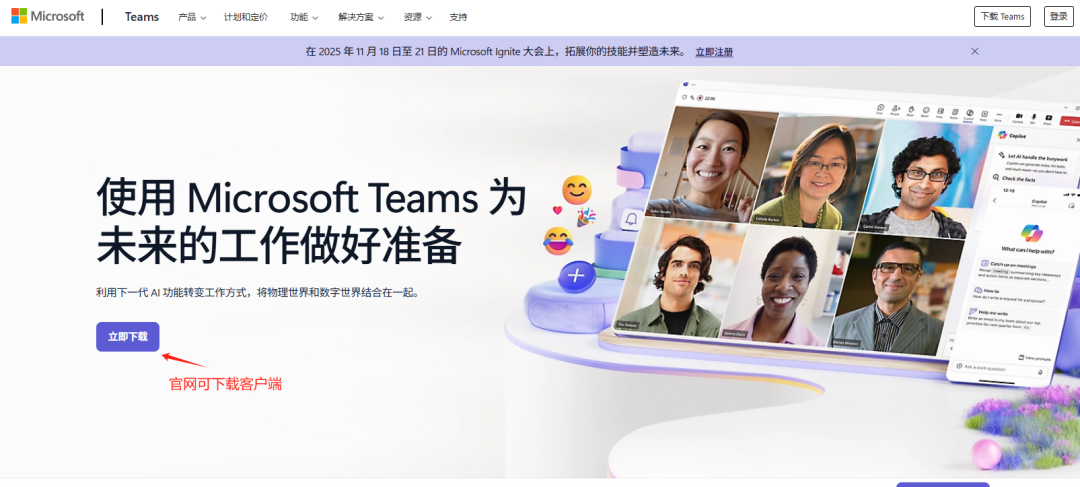Click the Mic icon in meeting toolbar
The image size is (1080, 487).
pyautogui.click(x=1032, y=119)
